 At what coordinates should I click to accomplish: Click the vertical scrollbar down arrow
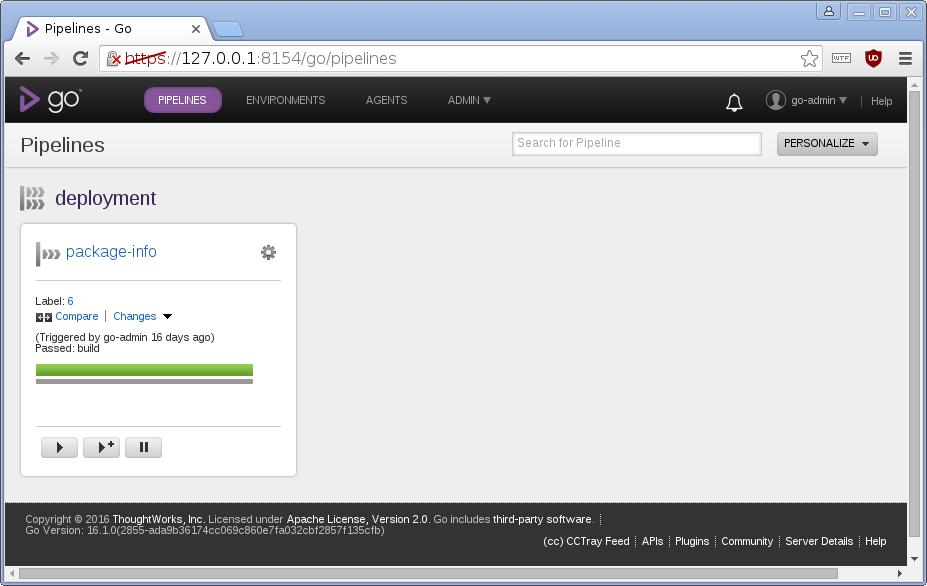click(x=914, y=559)
